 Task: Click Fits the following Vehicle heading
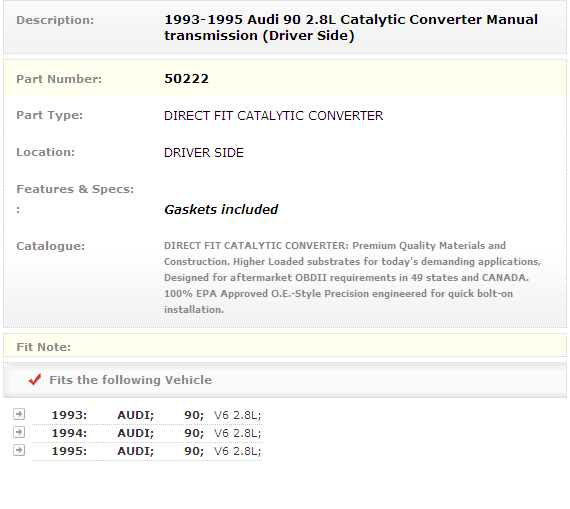click(x=131, y=380)
